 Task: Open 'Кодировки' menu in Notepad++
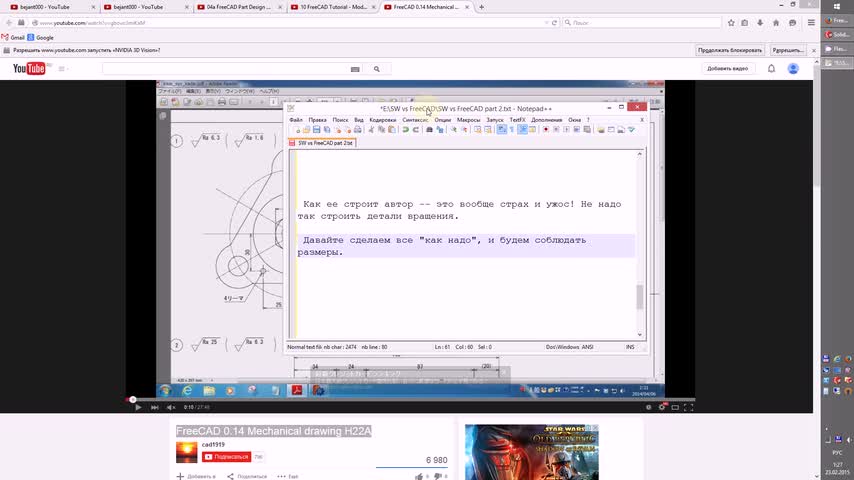[x=382, y=120]
